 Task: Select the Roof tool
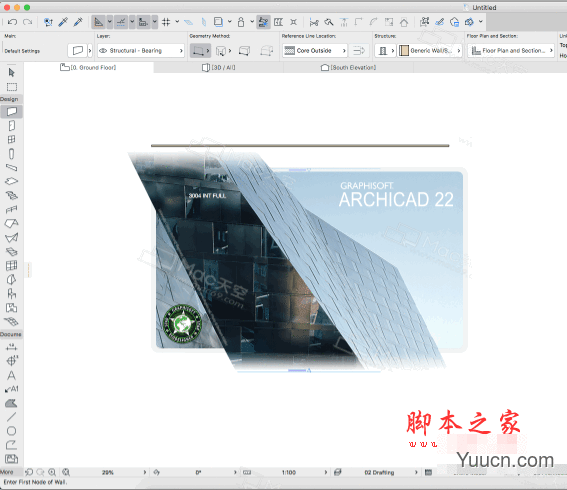coord(12,223)
